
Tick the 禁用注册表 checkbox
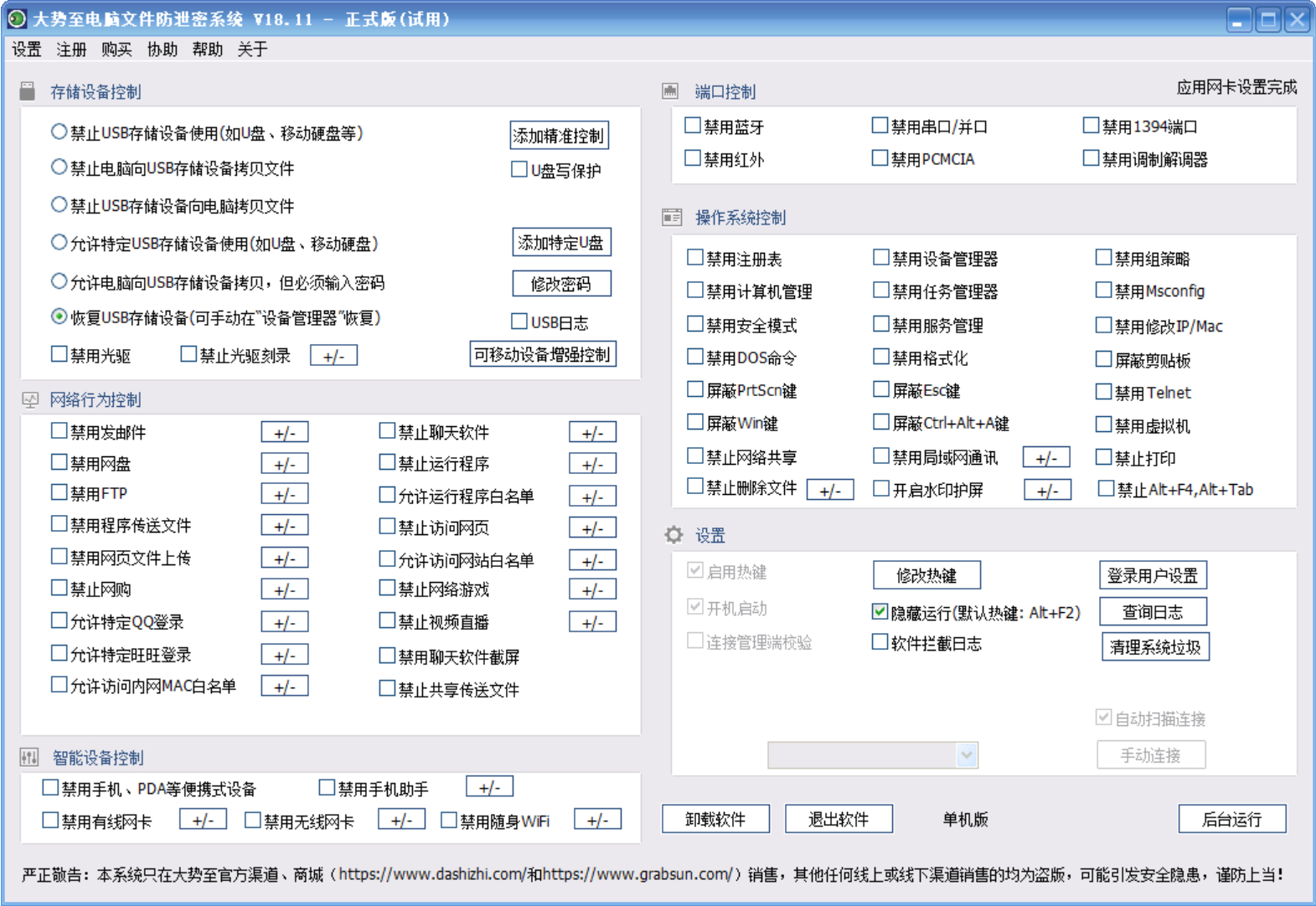point(695,258)
